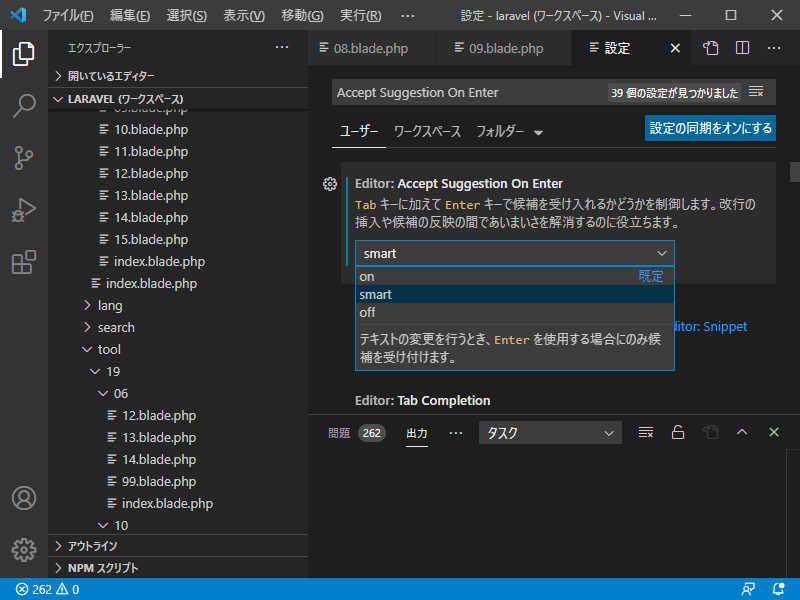This screenshot has height=600, width=800.
Task: Click the errors and warnings status indicator
Action: 47,589
